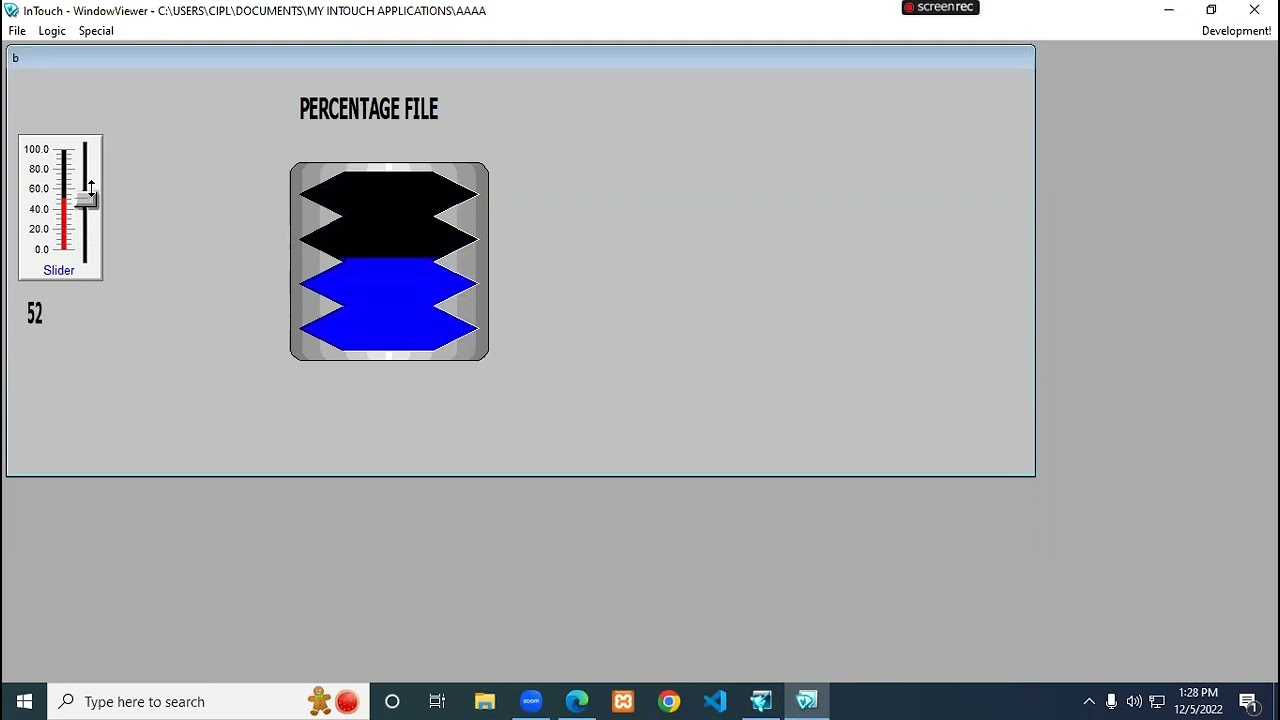The image size is (1280, 720).
Task: Open the Windows Start menu
Action: coord(24,701)
